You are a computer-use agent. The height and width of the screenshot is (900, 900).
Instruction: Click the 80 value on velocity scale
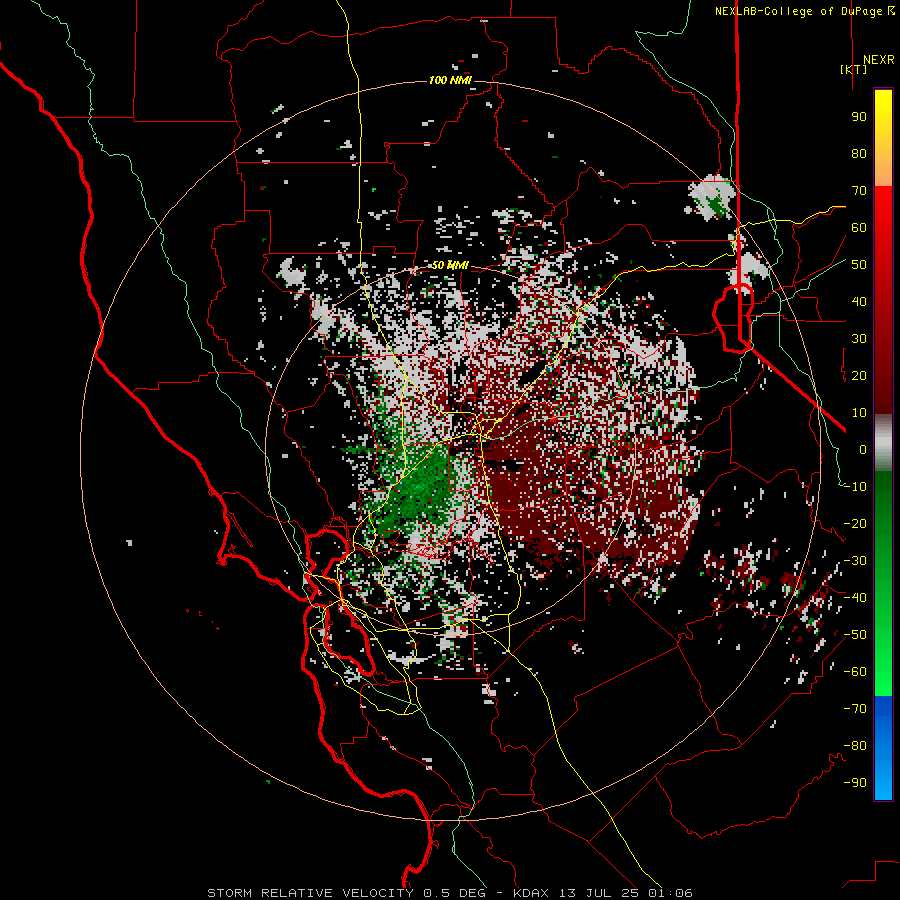click(x=859, y=153)
